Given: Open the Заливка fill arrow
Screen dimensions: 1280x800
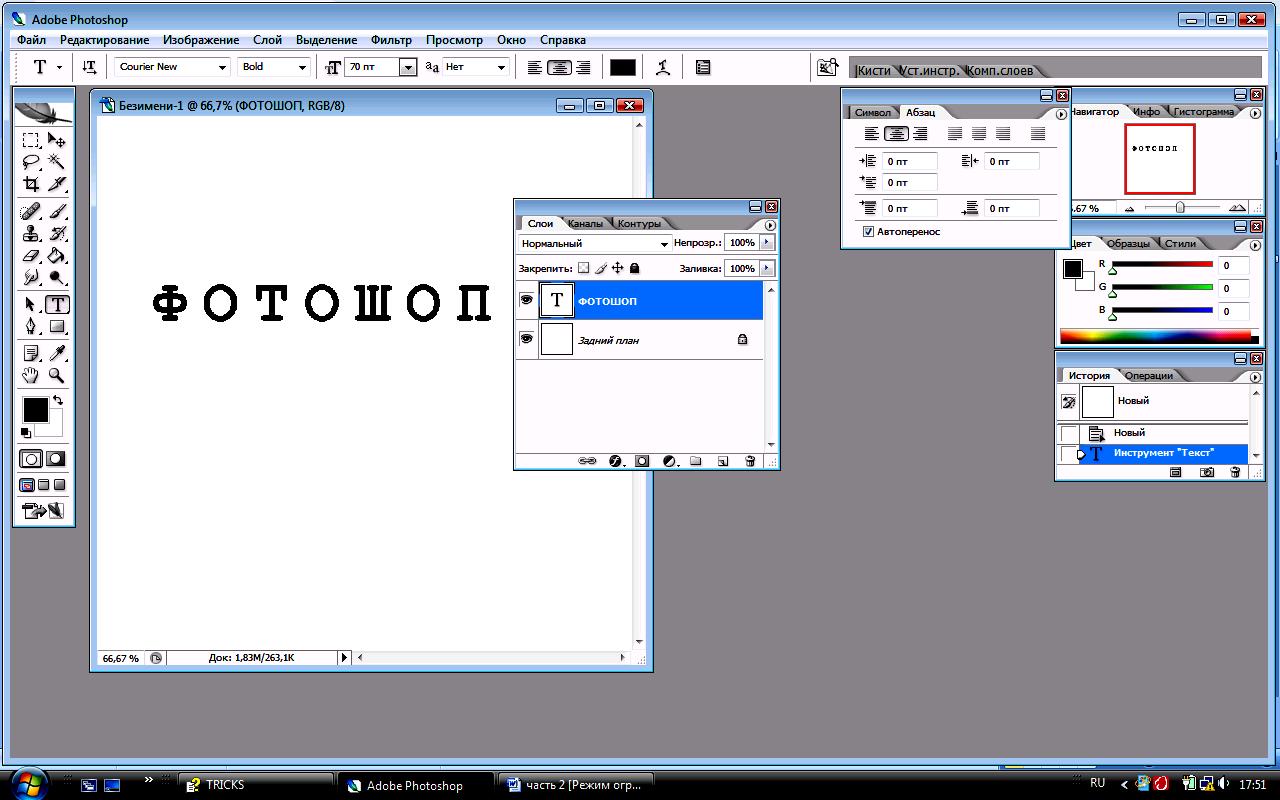Looking at the screenshot, I should [767, 268].
